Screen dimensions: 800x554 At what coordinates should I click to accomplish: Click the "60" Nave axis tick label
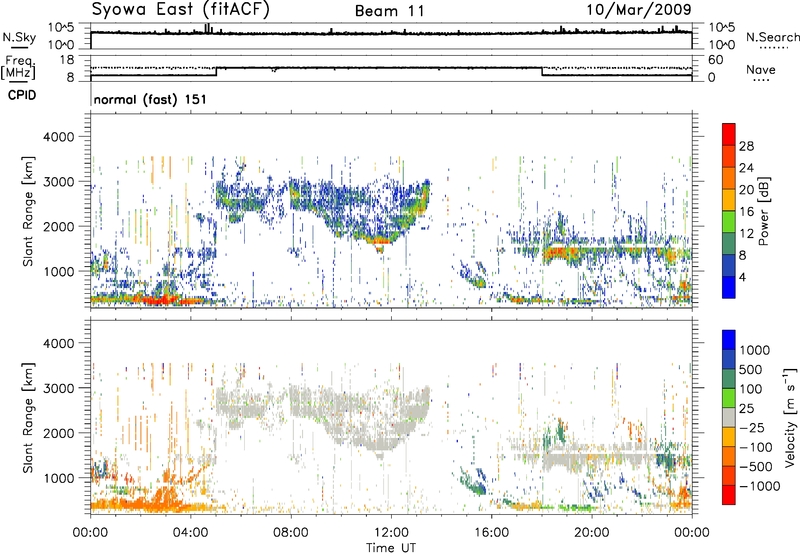coord(715,60)
